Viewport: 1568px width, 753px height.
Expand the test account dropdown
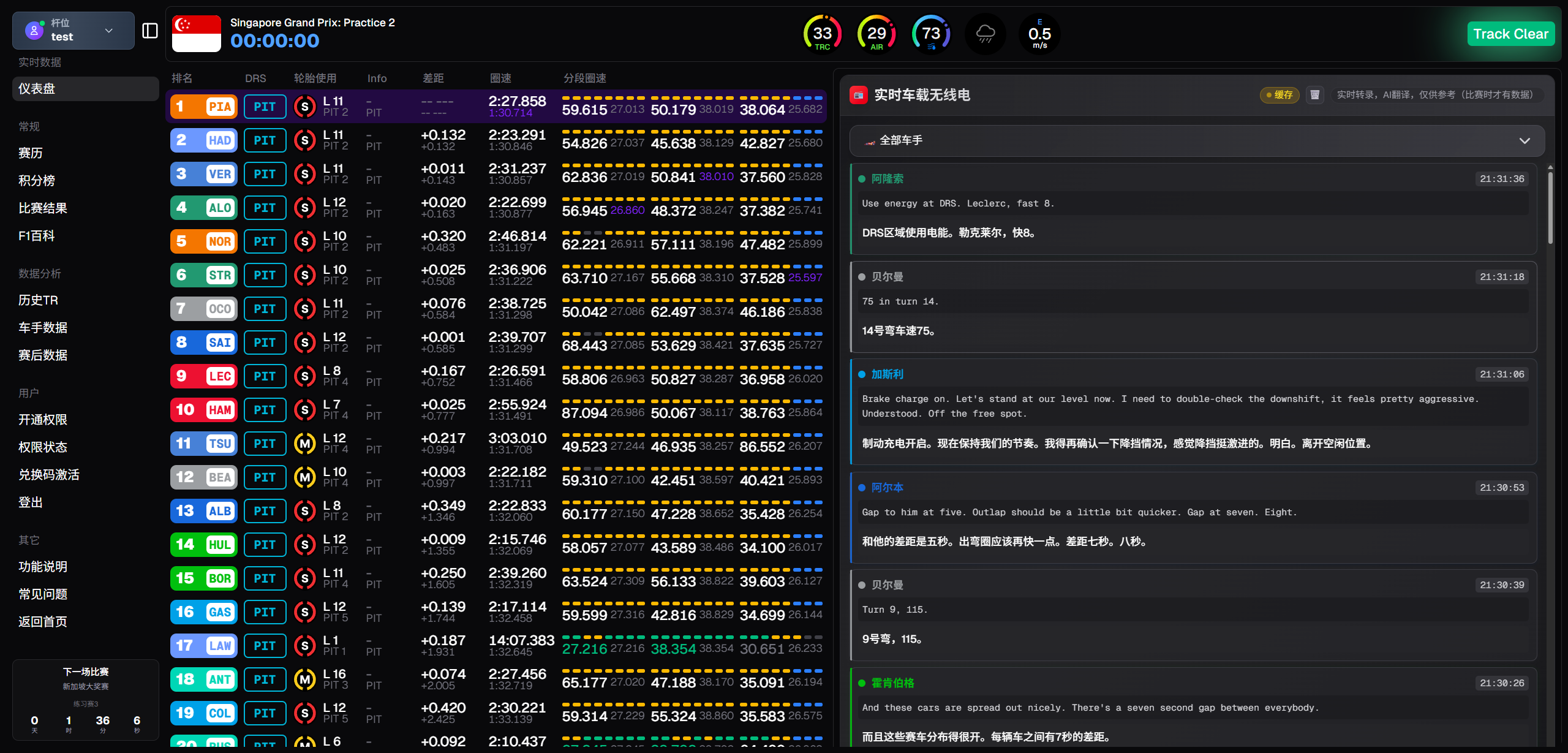73,31
